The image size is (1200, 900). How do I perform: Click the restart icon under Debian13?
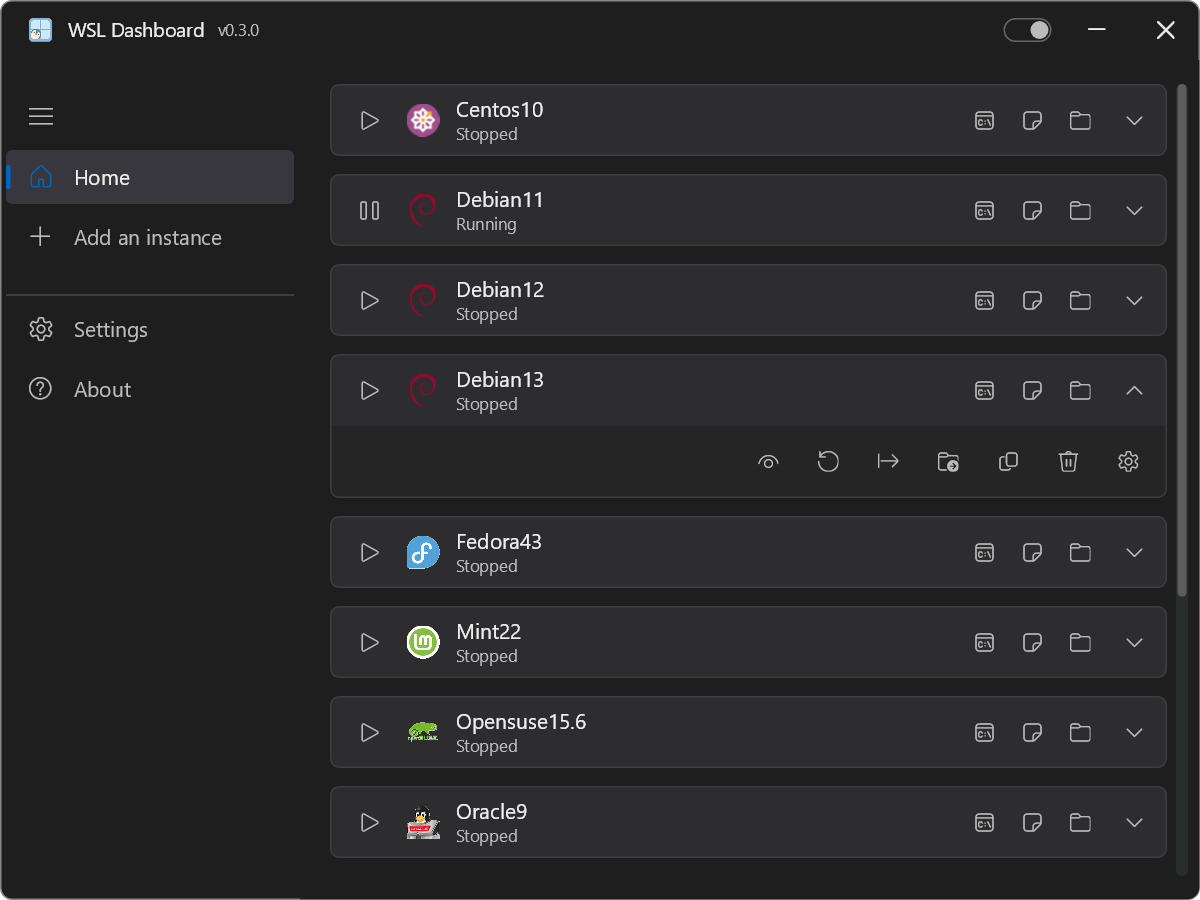coord(828,461)
